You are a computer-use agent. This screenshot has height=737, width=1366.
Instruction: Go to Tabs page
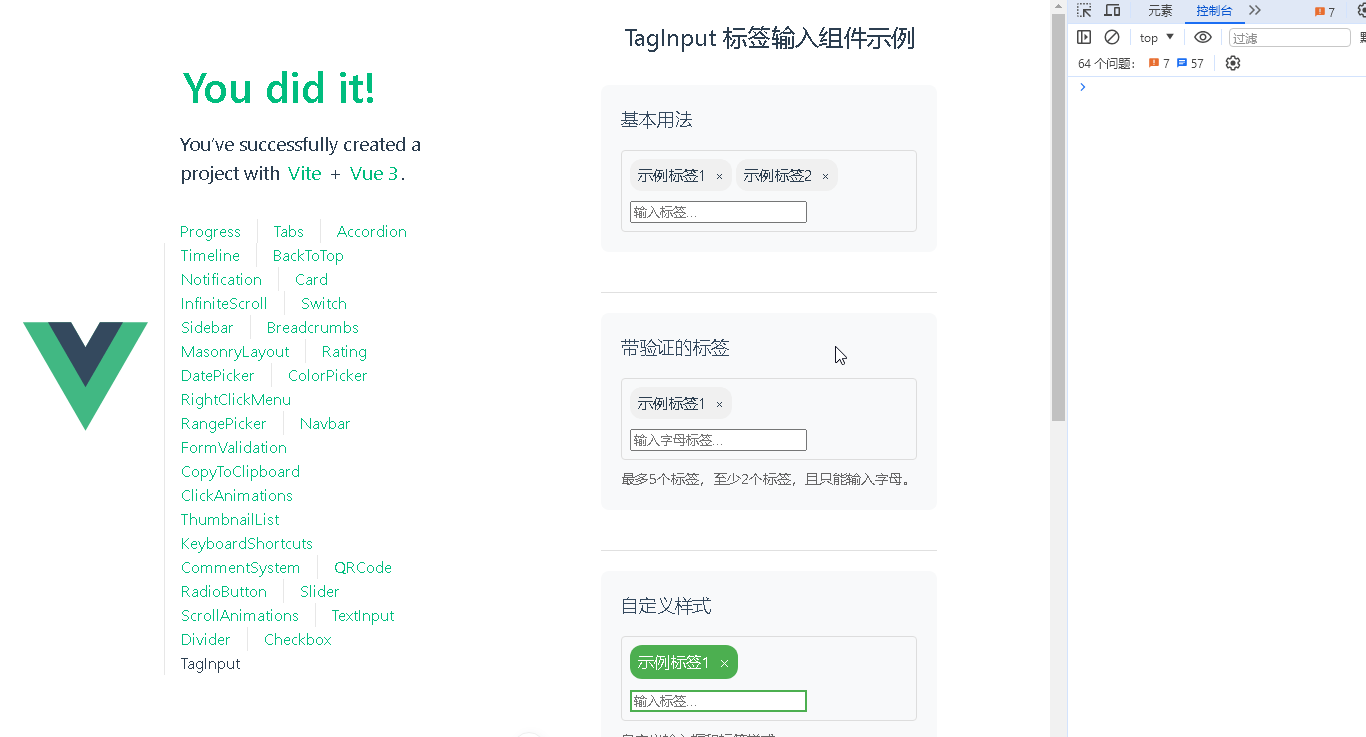tap(289, 231)
